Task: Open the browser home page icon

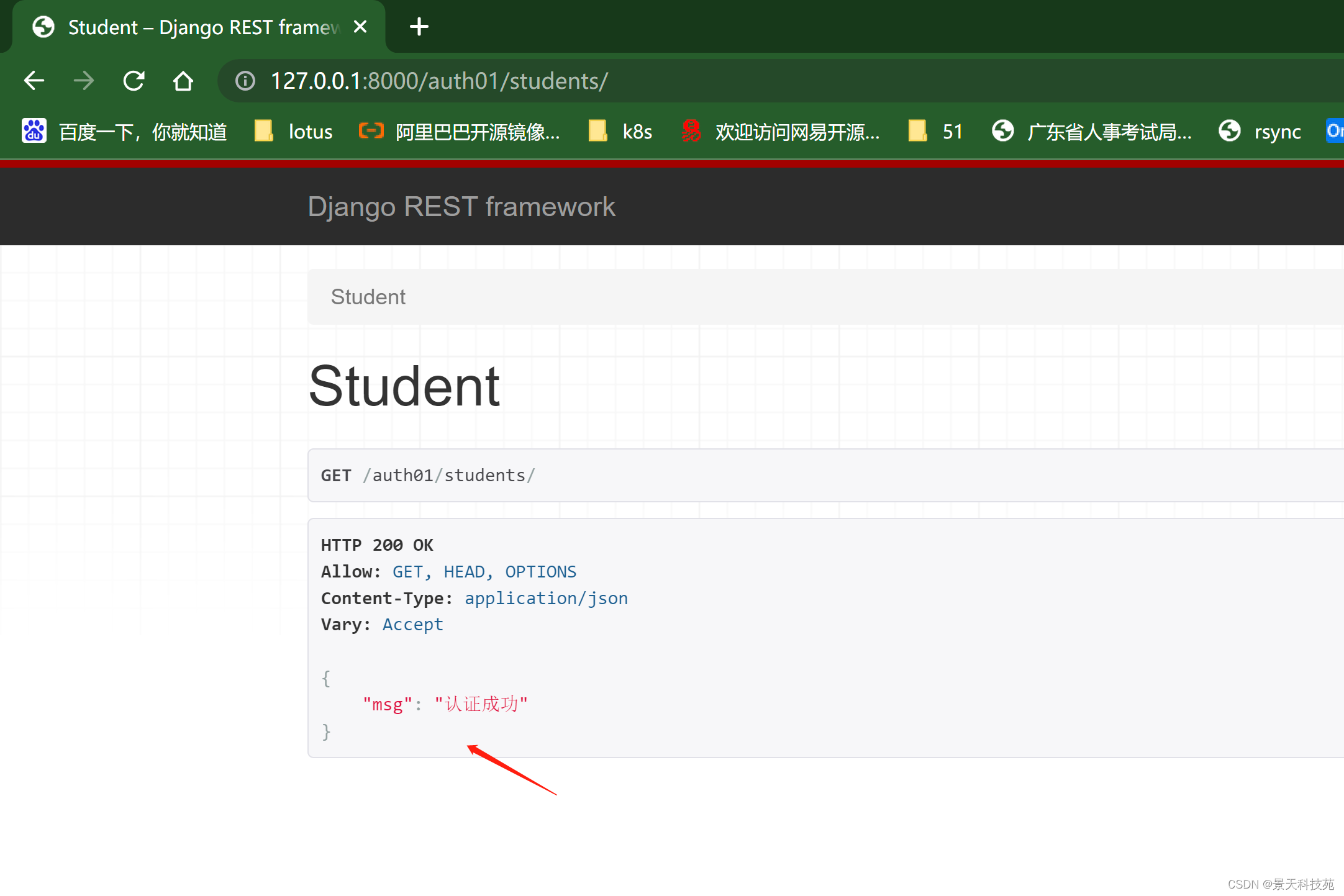Action: tap(183, 81)
